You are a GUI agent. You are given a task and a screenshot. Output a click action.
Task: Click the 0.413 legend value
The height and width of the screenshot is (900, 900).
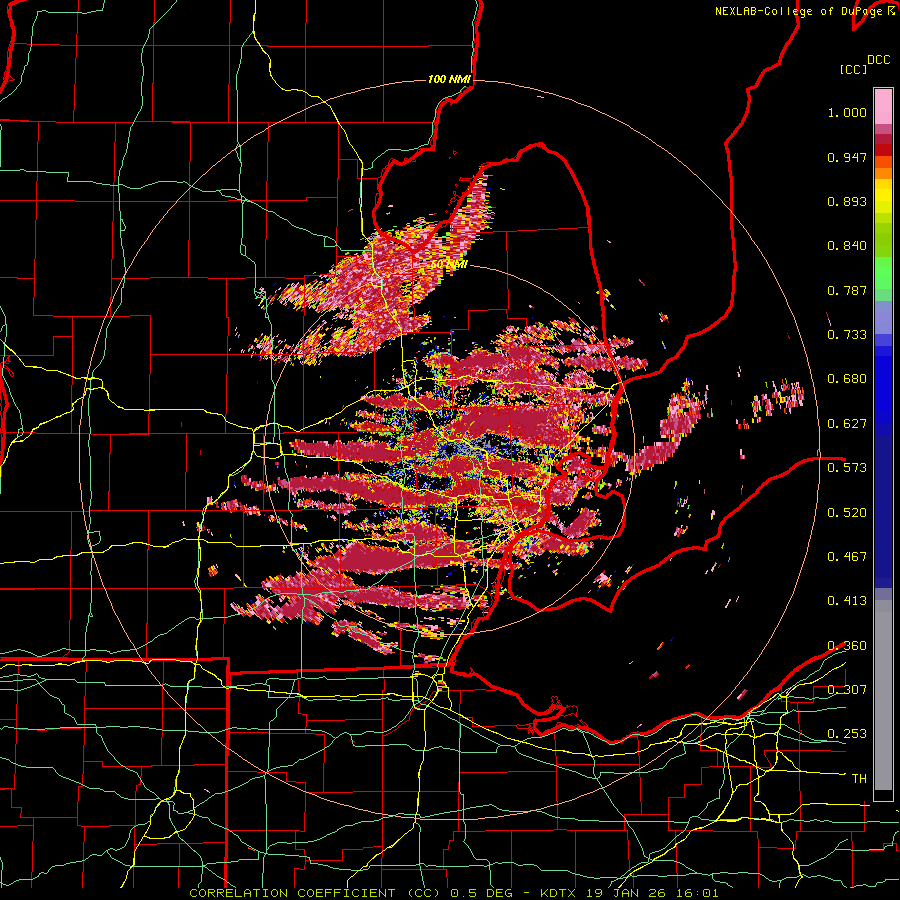pyautogui.click(x=847, y=601)
